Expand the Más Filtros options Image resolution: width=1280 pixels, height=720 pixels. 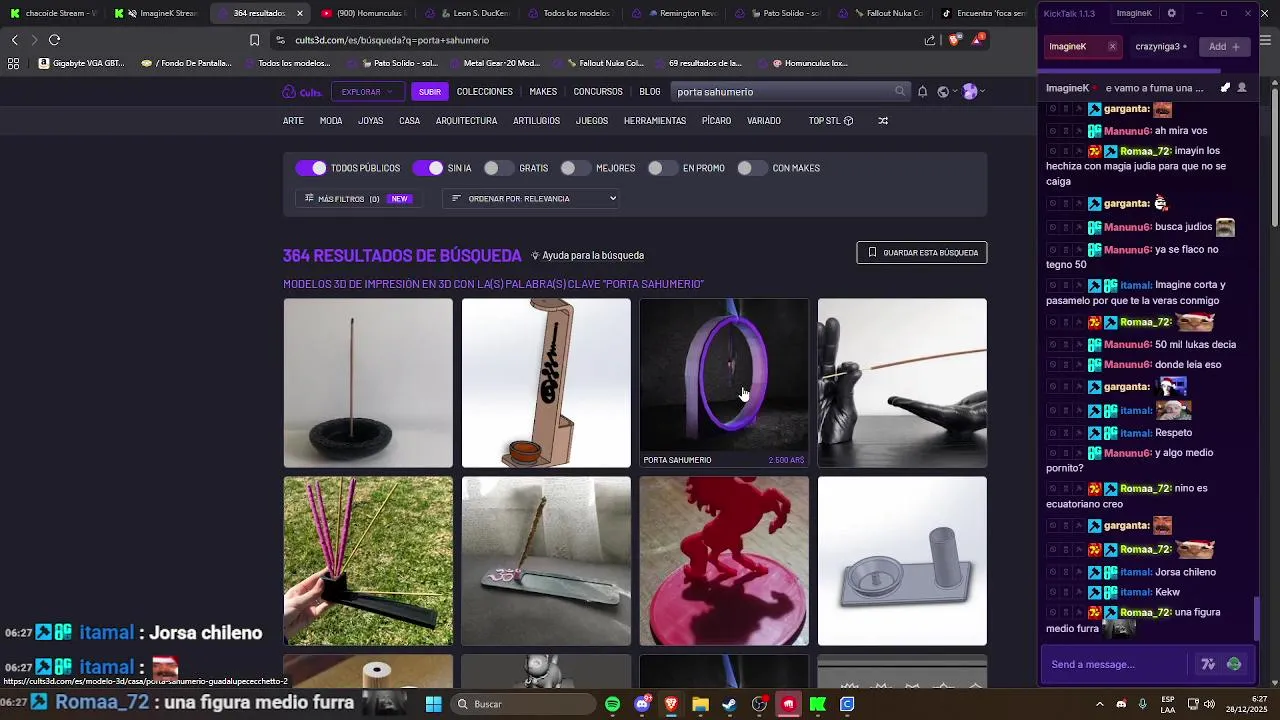pyautogui.click(x=357, y=199)
